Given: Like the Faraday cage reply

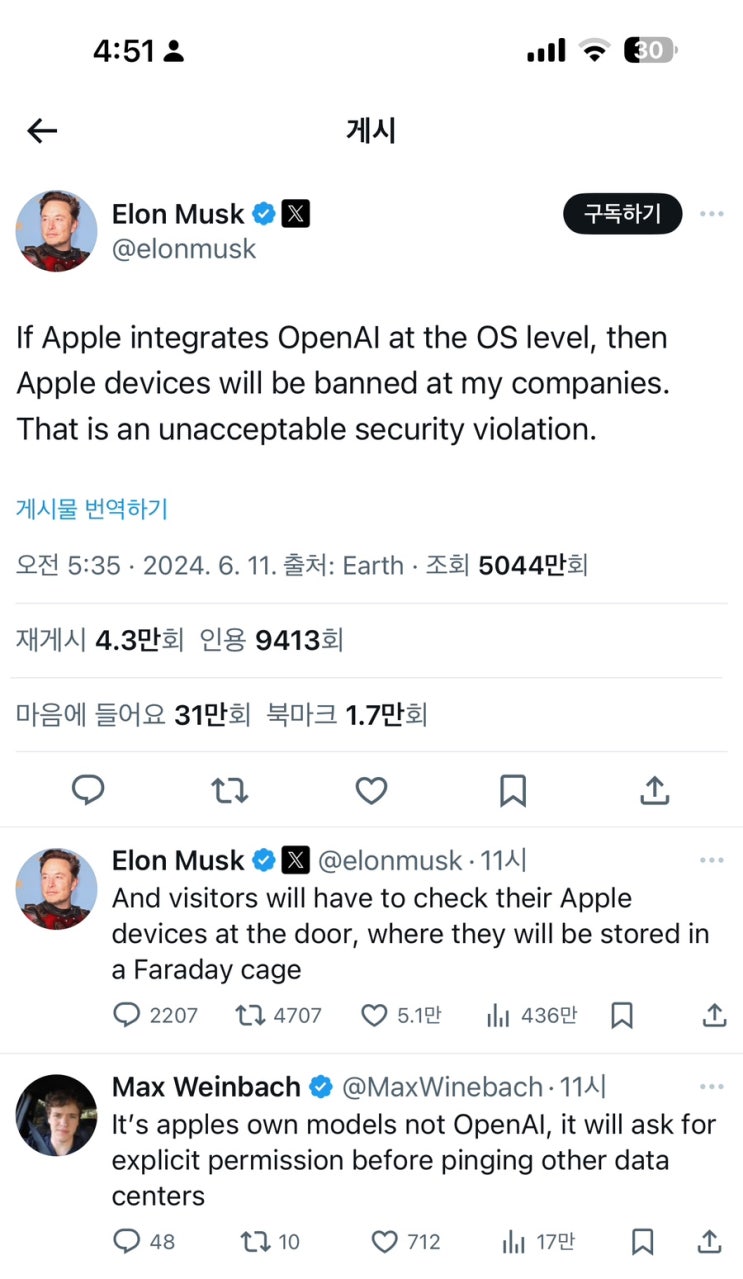Looking at the screenshot, I should [x=374, y=1016].
